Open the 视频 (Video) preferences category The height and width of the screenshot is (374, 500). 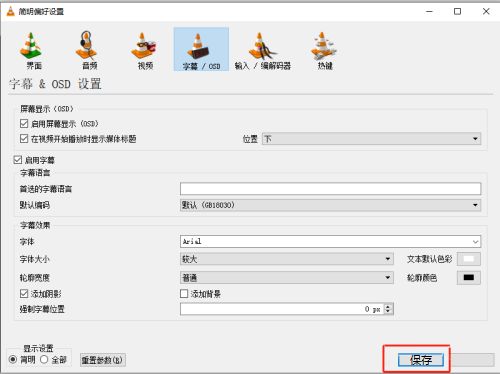click(145, 50)
